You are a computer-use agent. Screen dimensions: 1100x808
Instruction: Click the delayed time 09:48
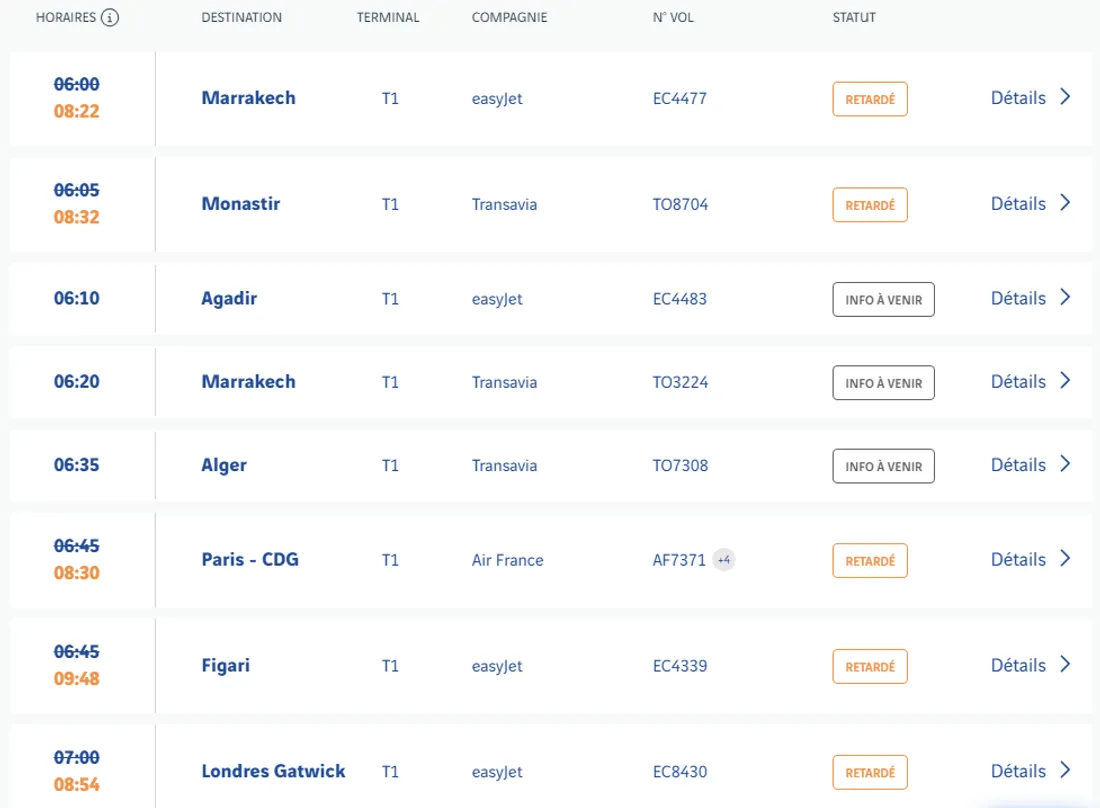(77, 679)
